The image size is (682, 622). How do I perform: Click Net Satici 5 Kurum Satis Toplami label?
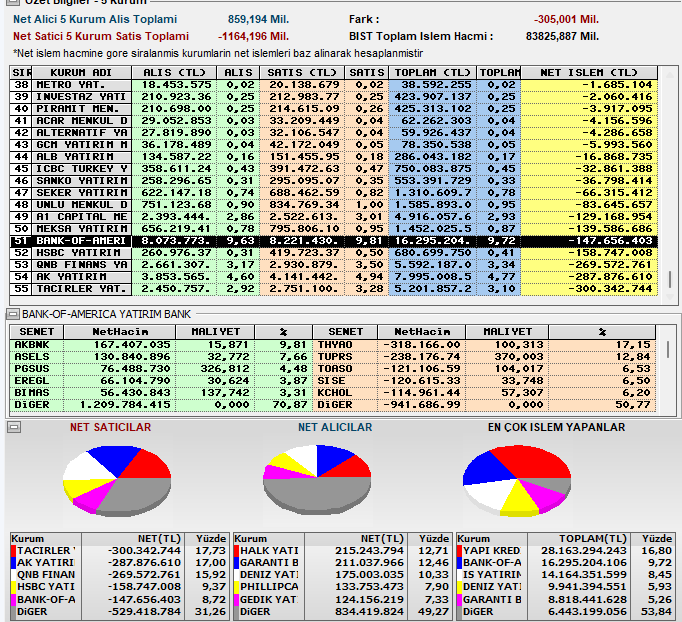pos(101,37)
